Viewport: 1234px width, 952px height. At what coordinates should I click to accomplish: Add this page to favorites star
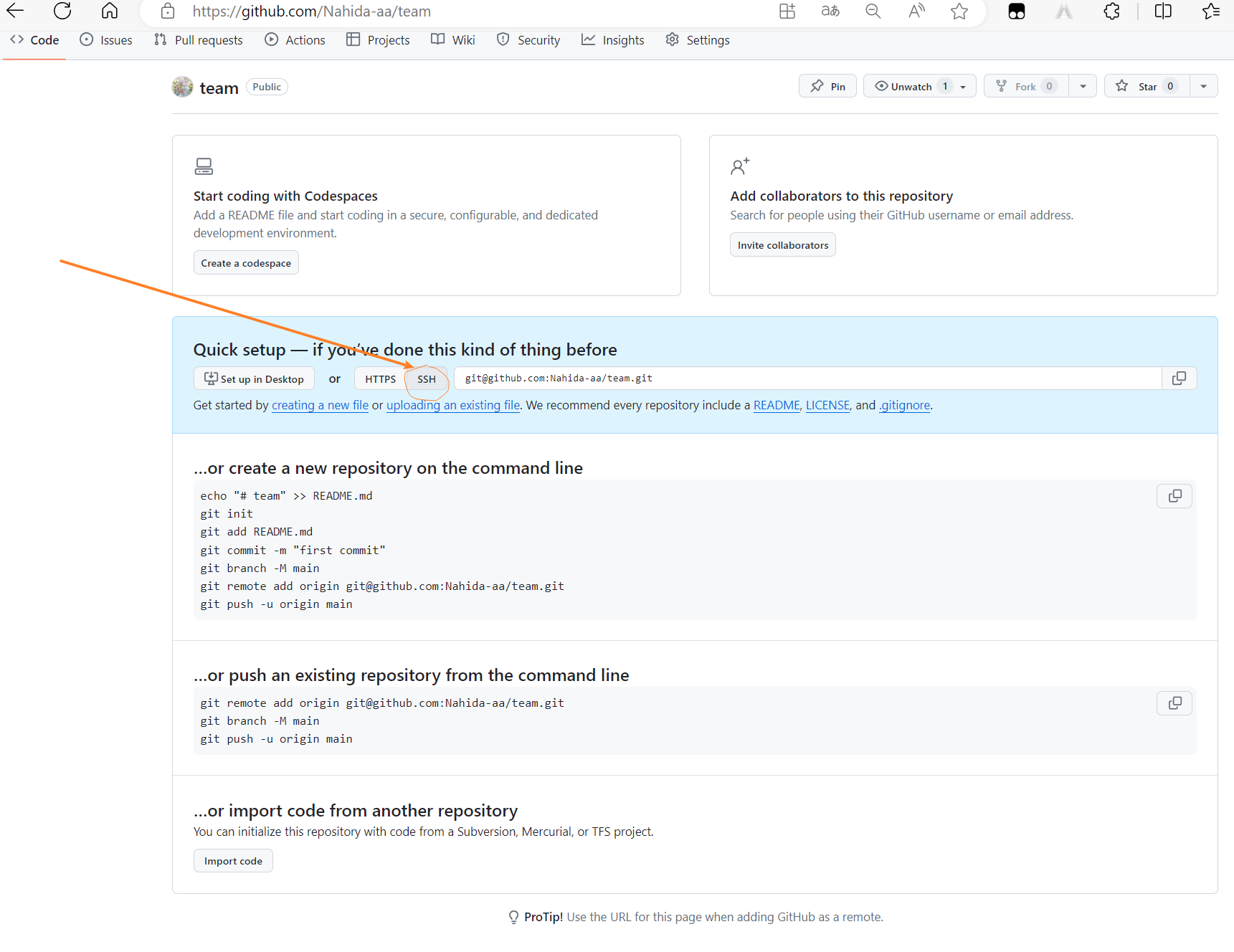pyautogui.click(x=959, y=11)
